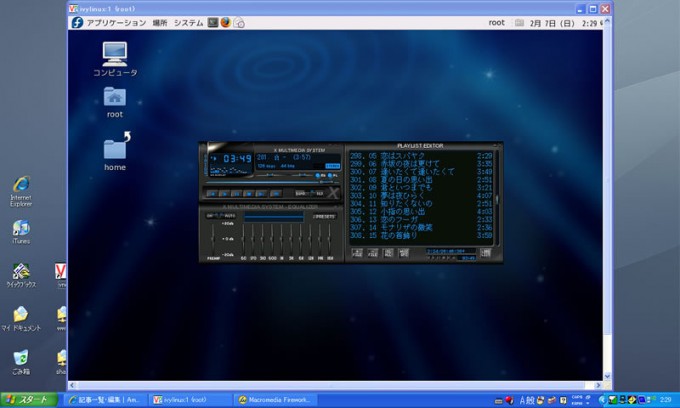The width and height of the screenshot is (680, 408).
Task: Click the playlist editor scrollbar handle
Action: tap(497, 199)
